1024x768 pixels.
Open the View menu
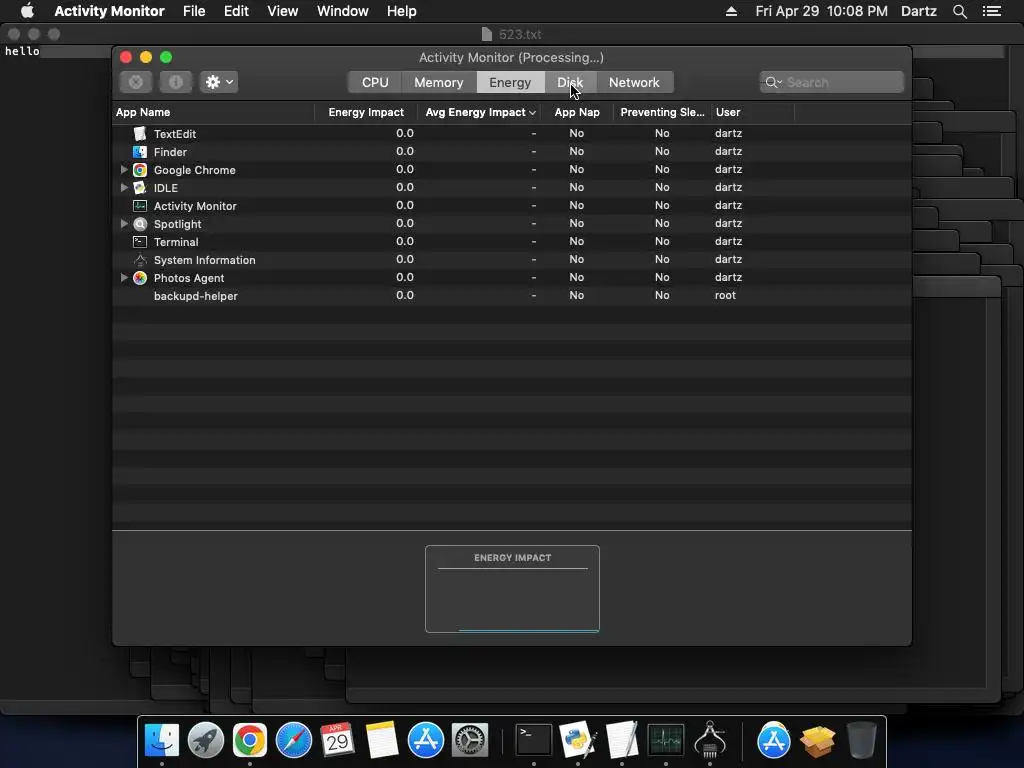(x=282, y=11)
